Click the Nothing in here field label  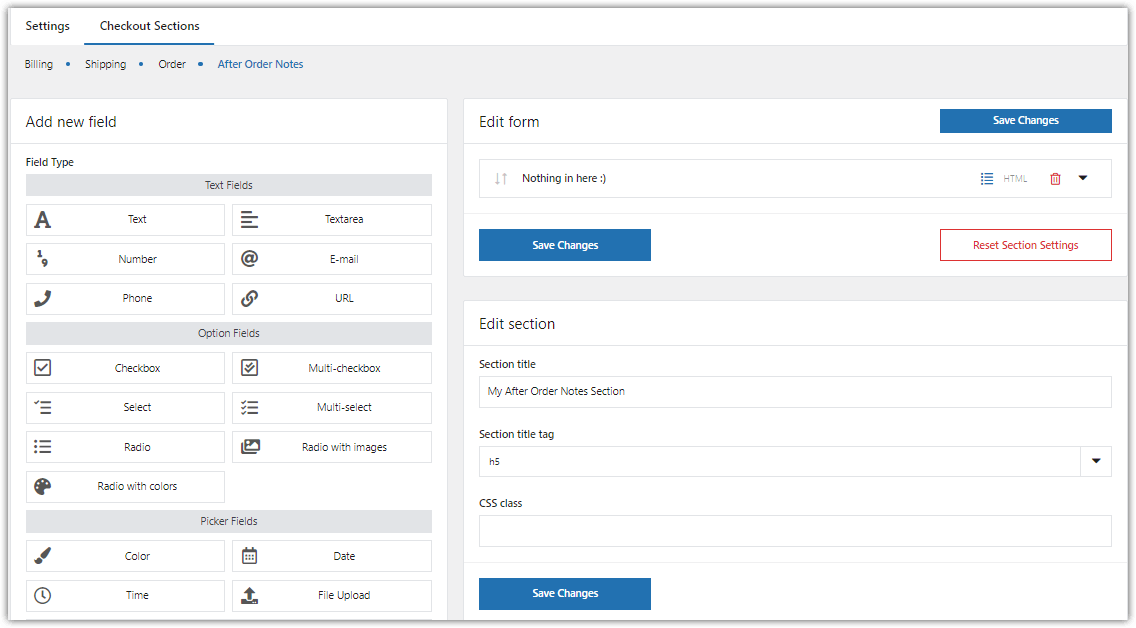coord(564,178)
